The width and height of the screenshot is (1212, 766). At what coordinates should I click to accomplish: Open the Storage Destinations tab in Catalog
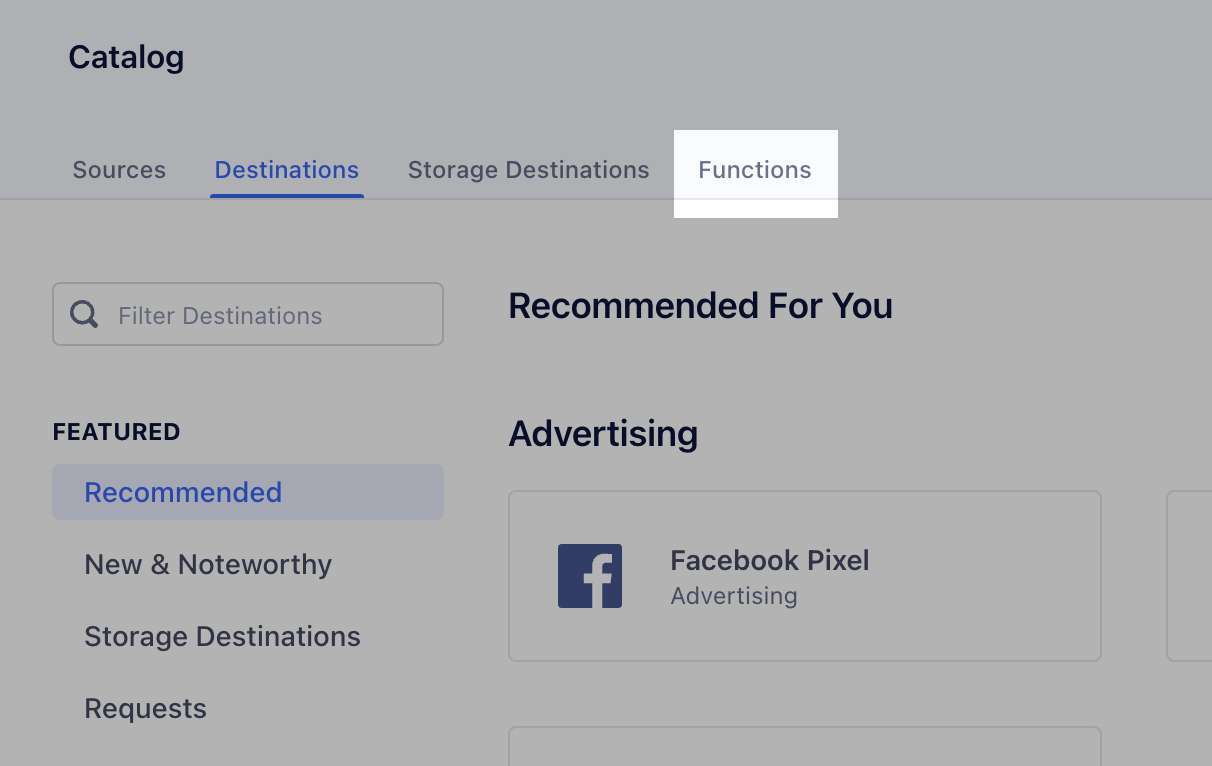pos(529,170)
